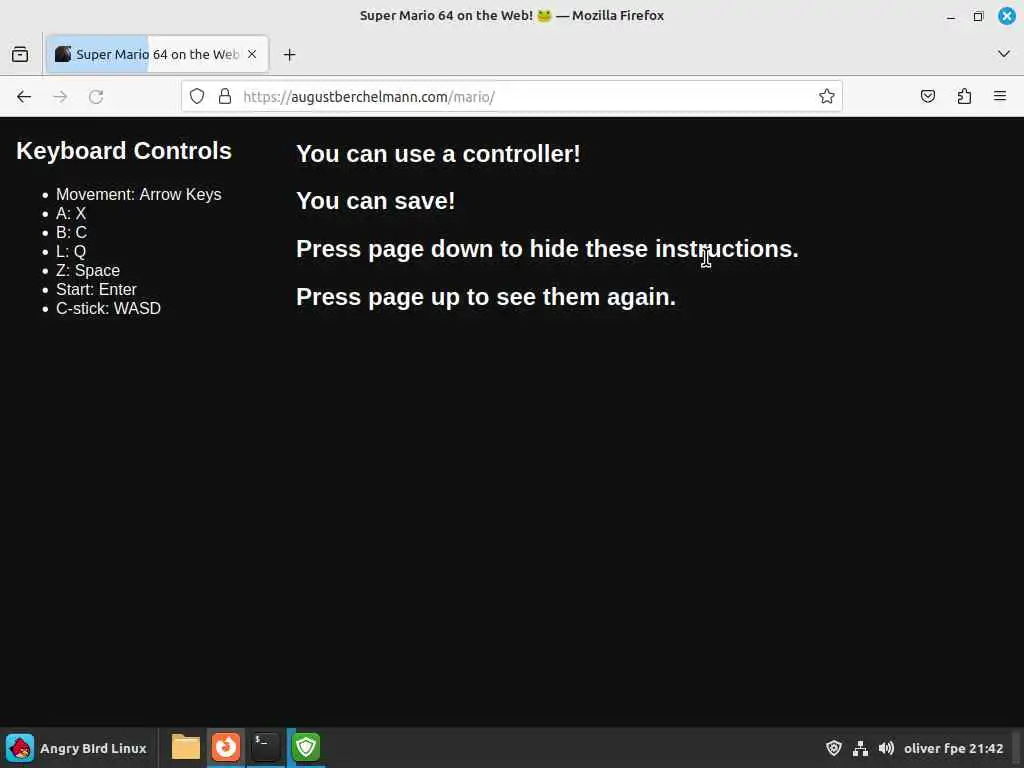Click the 'You can save!' text

(376, 201)
